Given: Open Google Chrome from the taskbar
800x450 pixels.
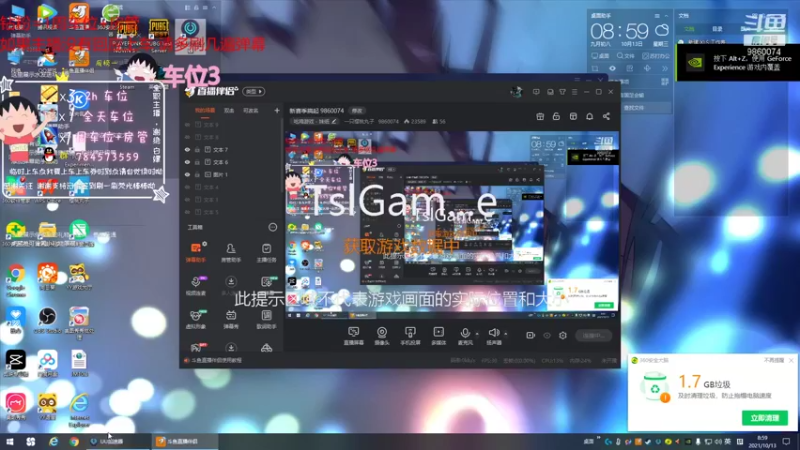Looking at the screenshot, I should point(74,441).
